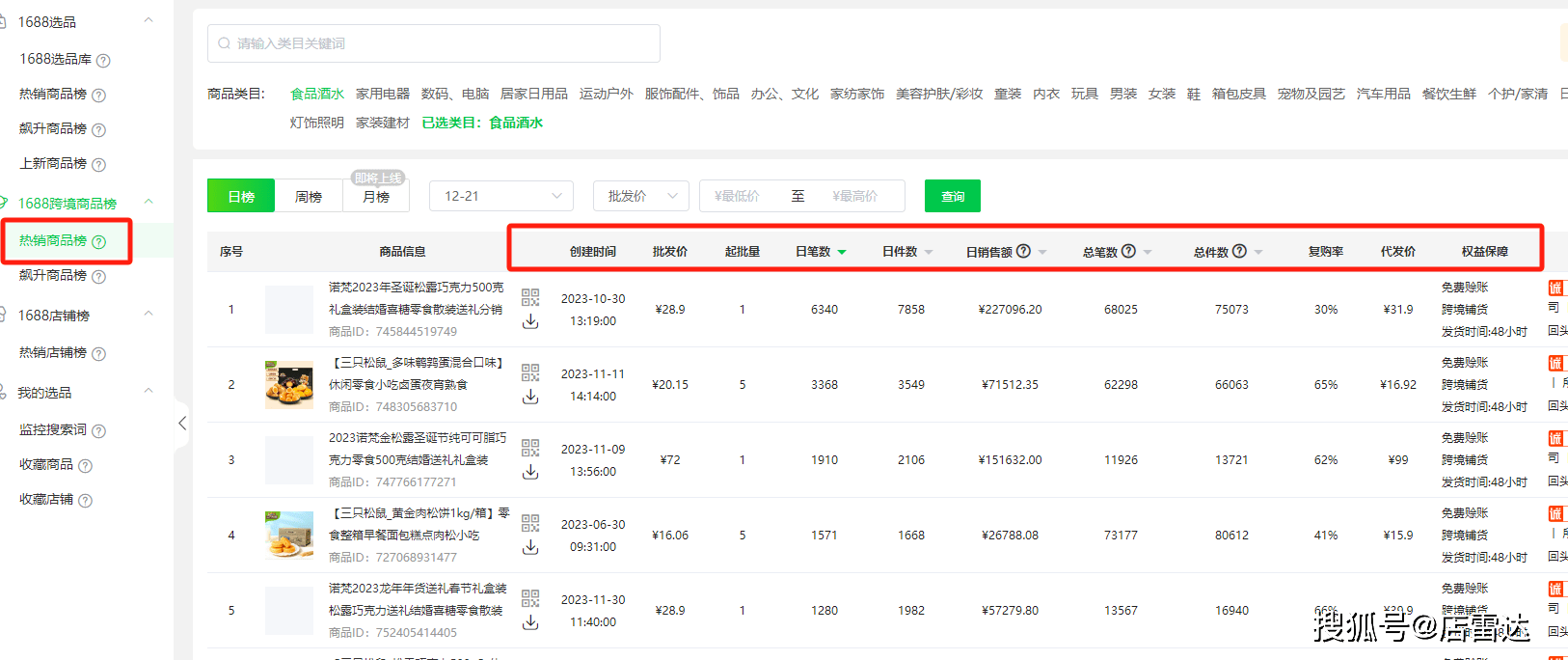Focus the category keyword search field
1568x660 pixels.
434,43
